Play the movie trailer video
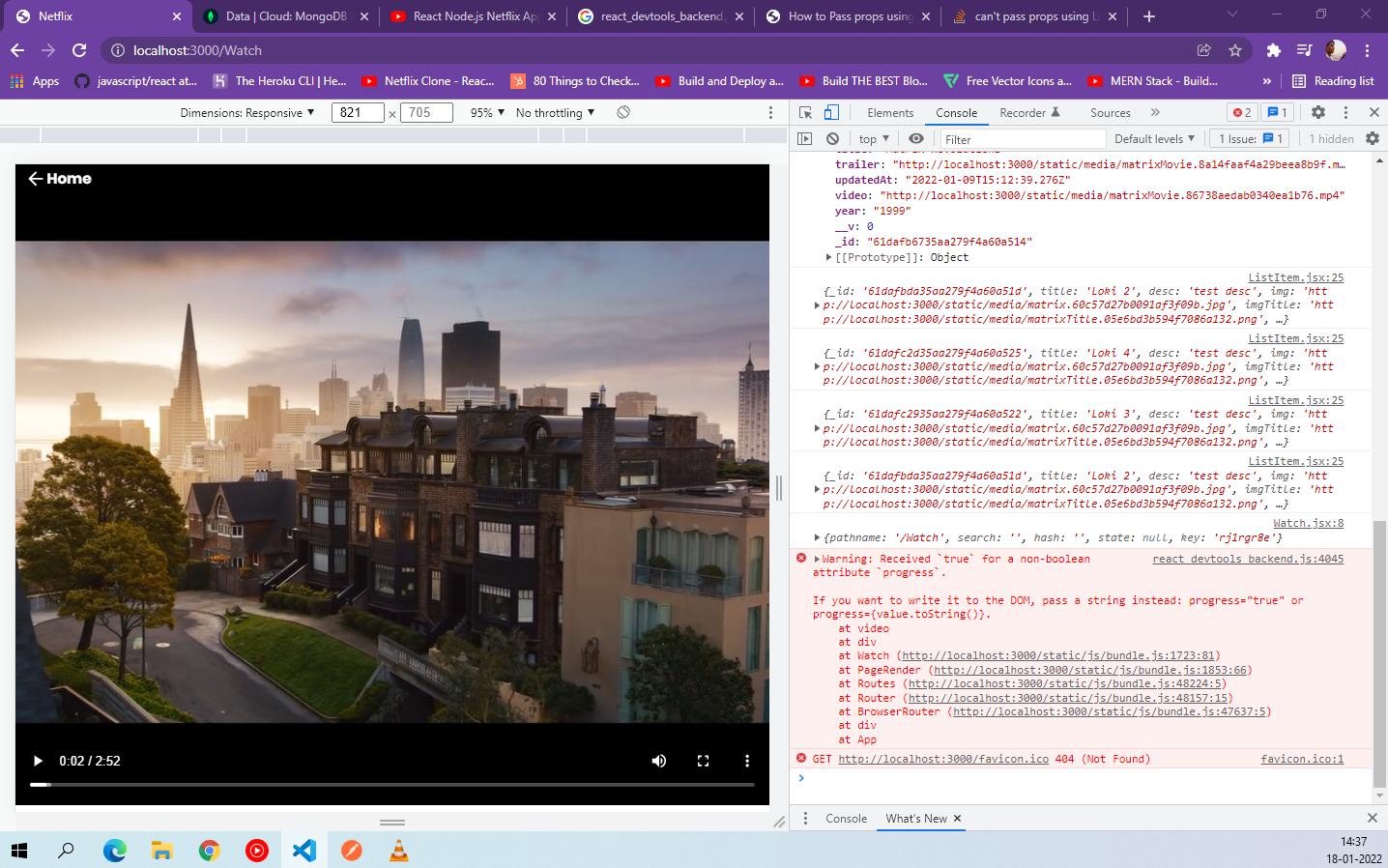The width and height of the screenshot is (1388, 868). point(38,761)
